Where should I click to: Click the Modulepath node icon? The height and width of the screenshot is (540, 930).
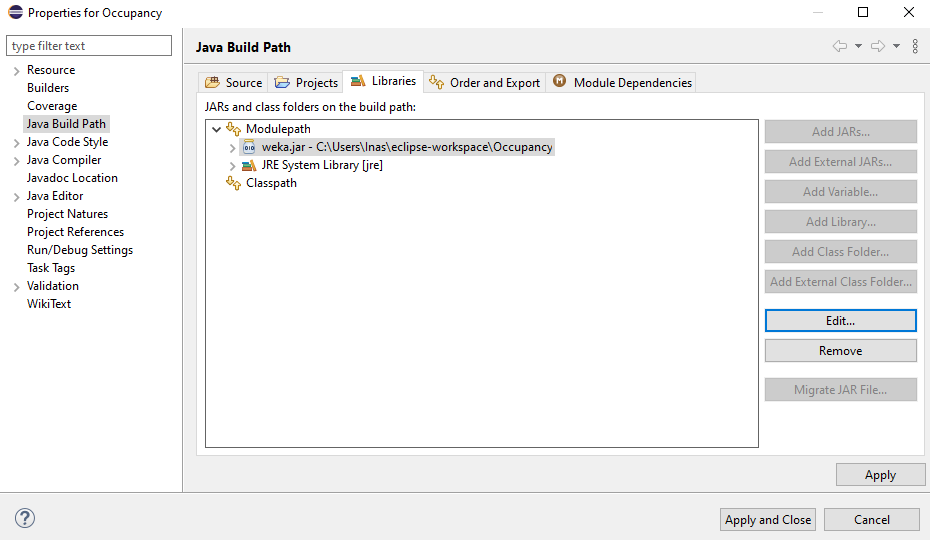coord(234,129)
